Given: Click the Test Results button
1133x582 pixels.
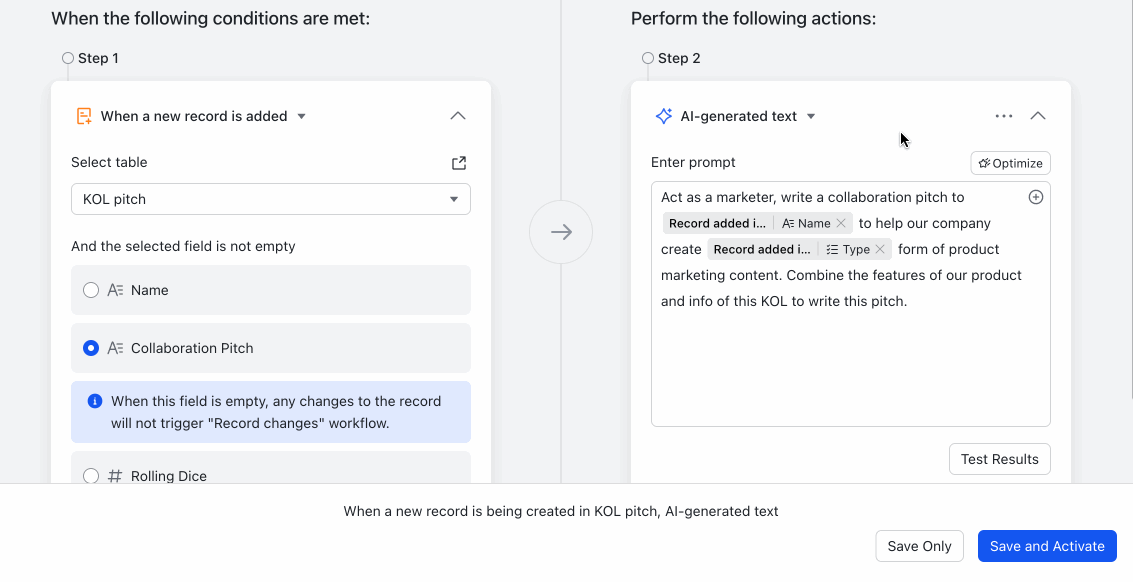Looking at the screenshot, I should pyautogui.click(x=999, y=459).
